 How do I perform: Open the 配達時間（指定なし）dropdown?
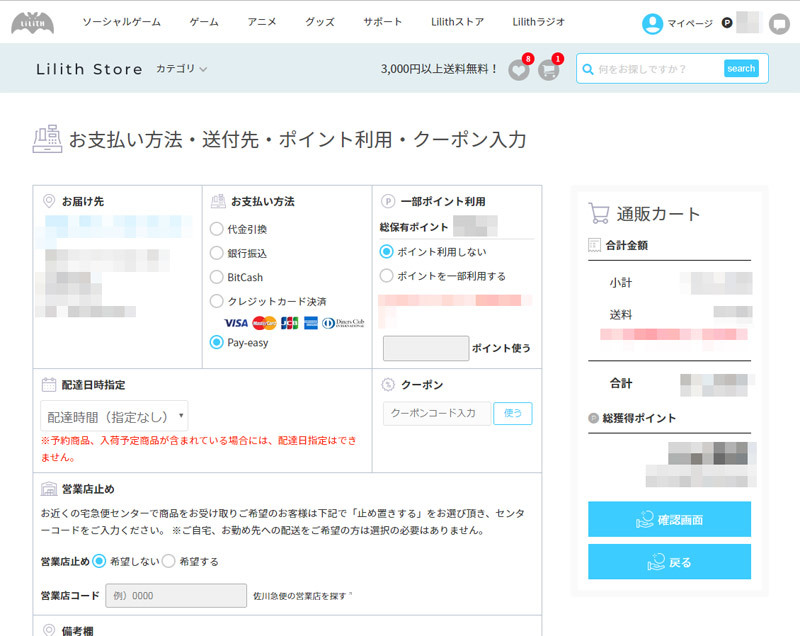(114, 416)
